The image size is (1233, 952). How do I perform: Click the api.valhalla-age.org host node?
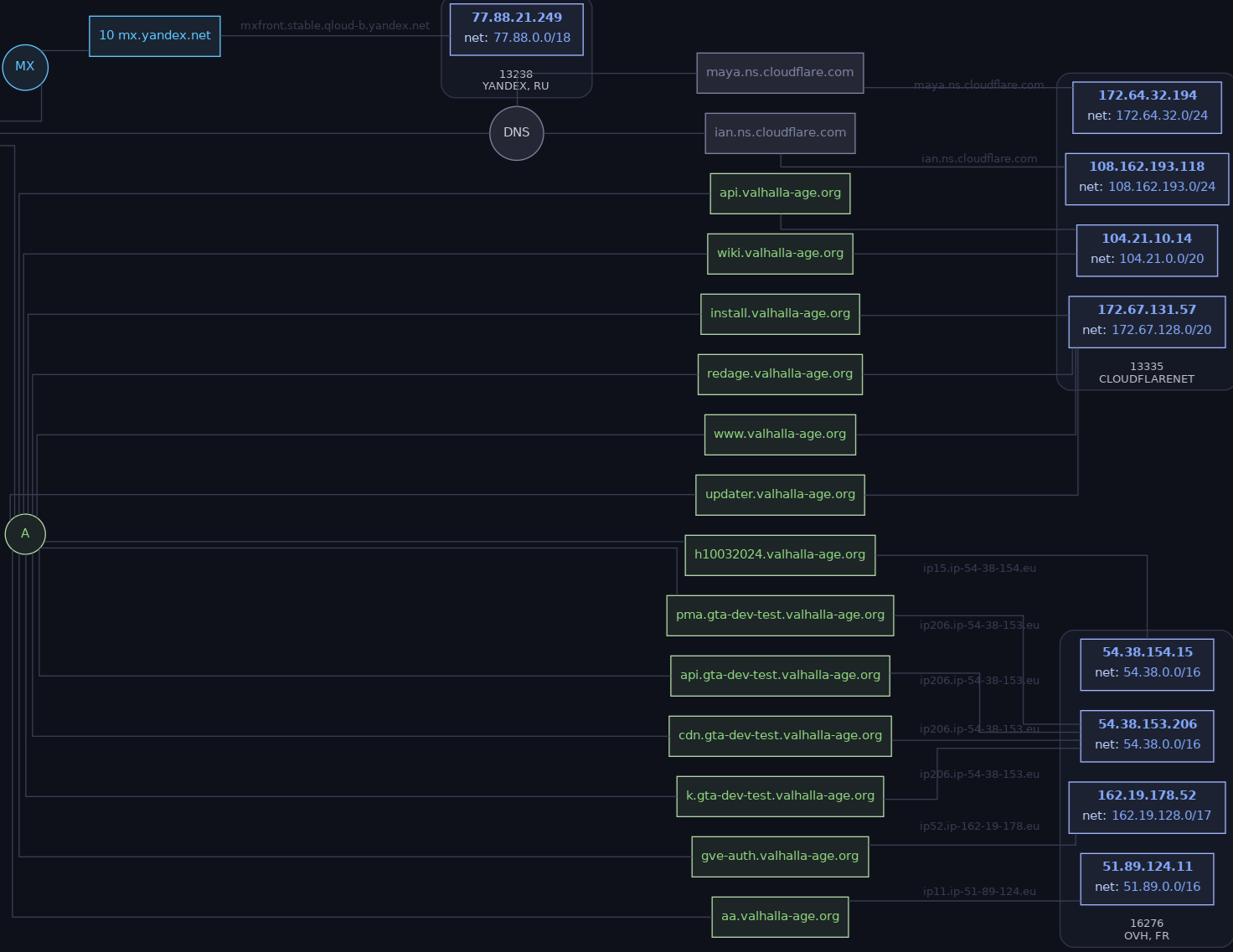pyautogui.click(x=779, y=193)
